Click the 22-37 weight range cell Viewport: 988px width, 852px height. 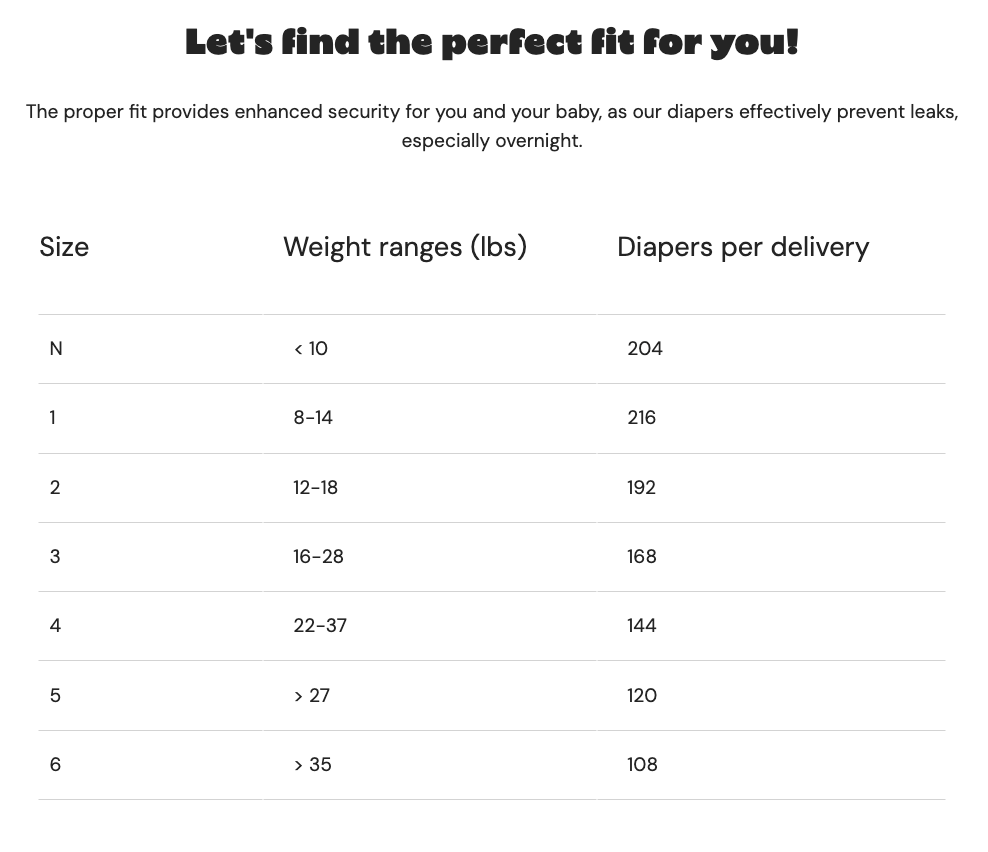[320, 626]
